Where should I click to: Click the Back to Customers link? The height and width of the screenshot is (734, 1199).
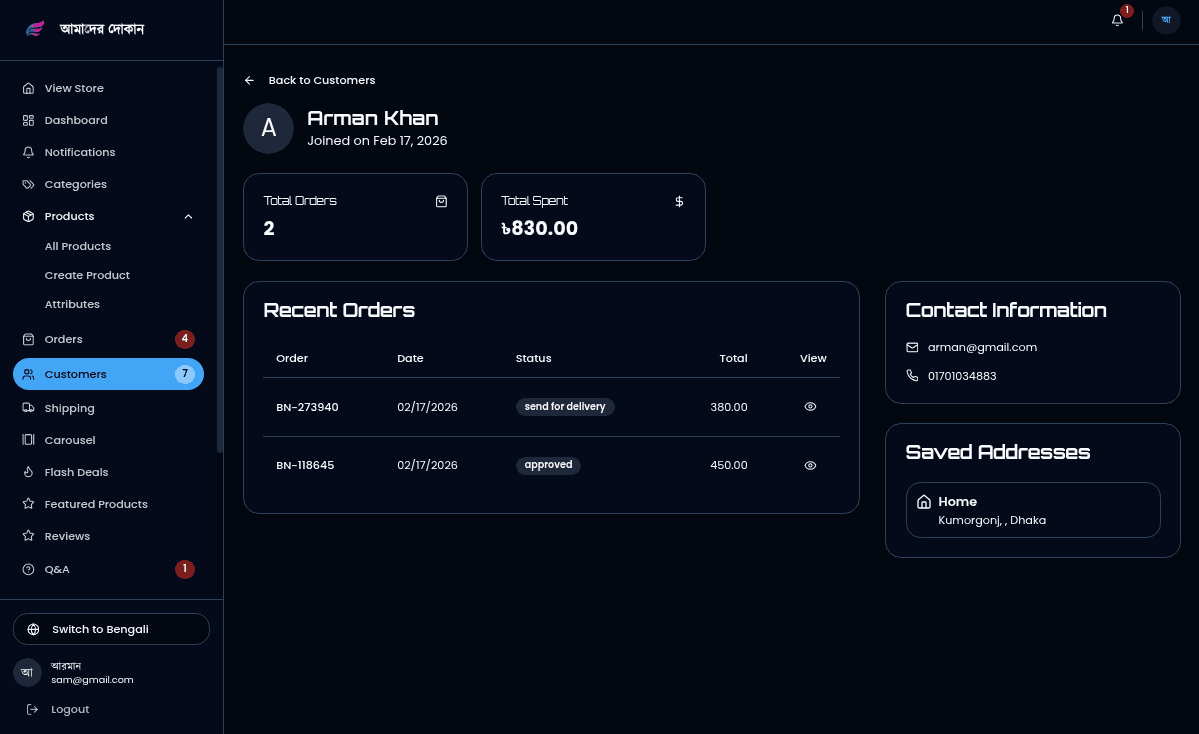309,80
